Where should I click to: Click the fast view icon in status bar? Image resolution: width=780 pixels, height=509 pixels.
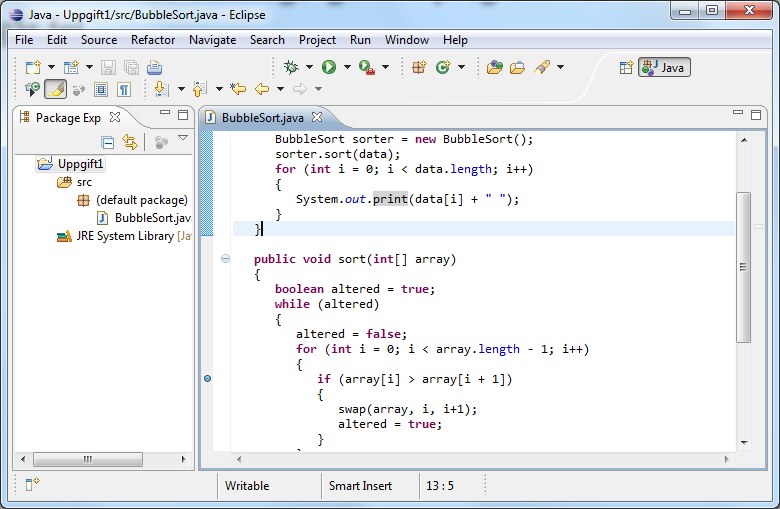point(32,484)
